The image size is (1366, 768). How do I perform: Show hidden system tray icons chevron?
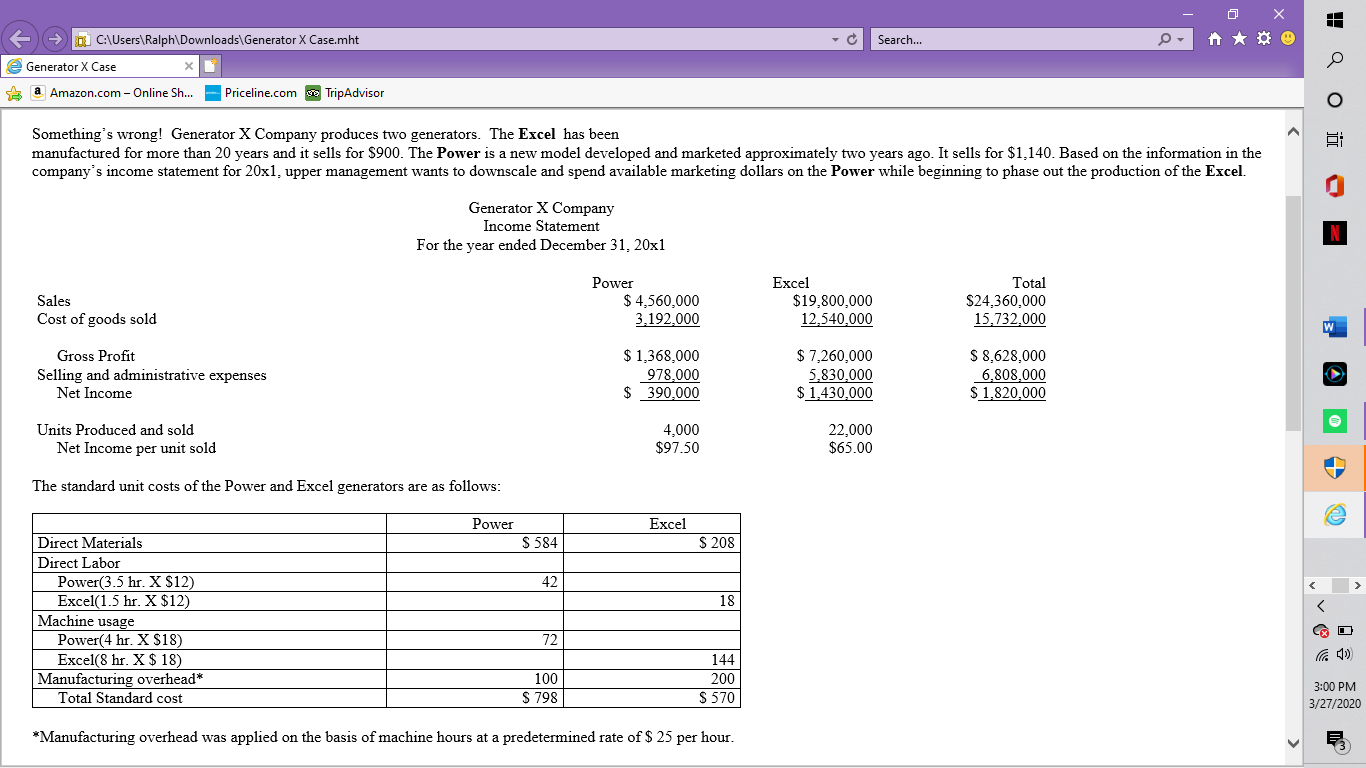pyautogui.click(x=1320, y=606)
